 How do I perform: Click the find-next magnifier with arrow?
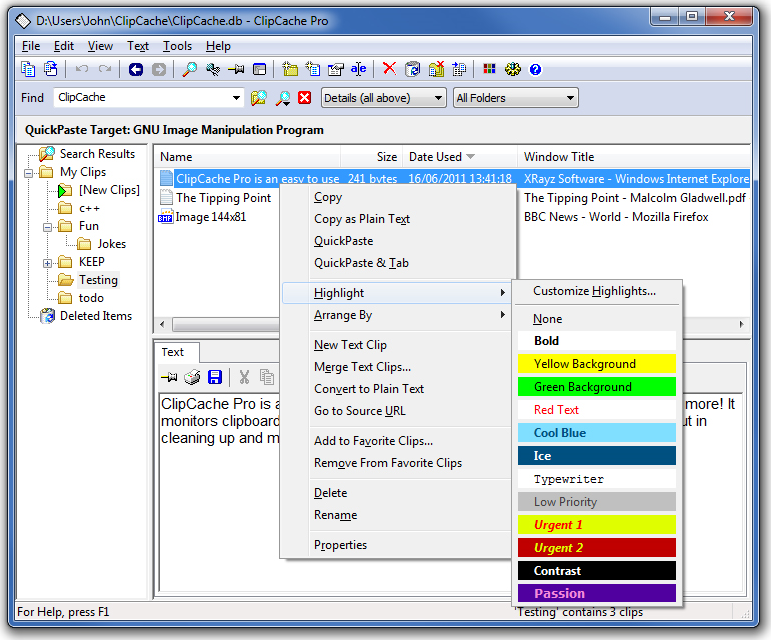click(x=282, y=98)
